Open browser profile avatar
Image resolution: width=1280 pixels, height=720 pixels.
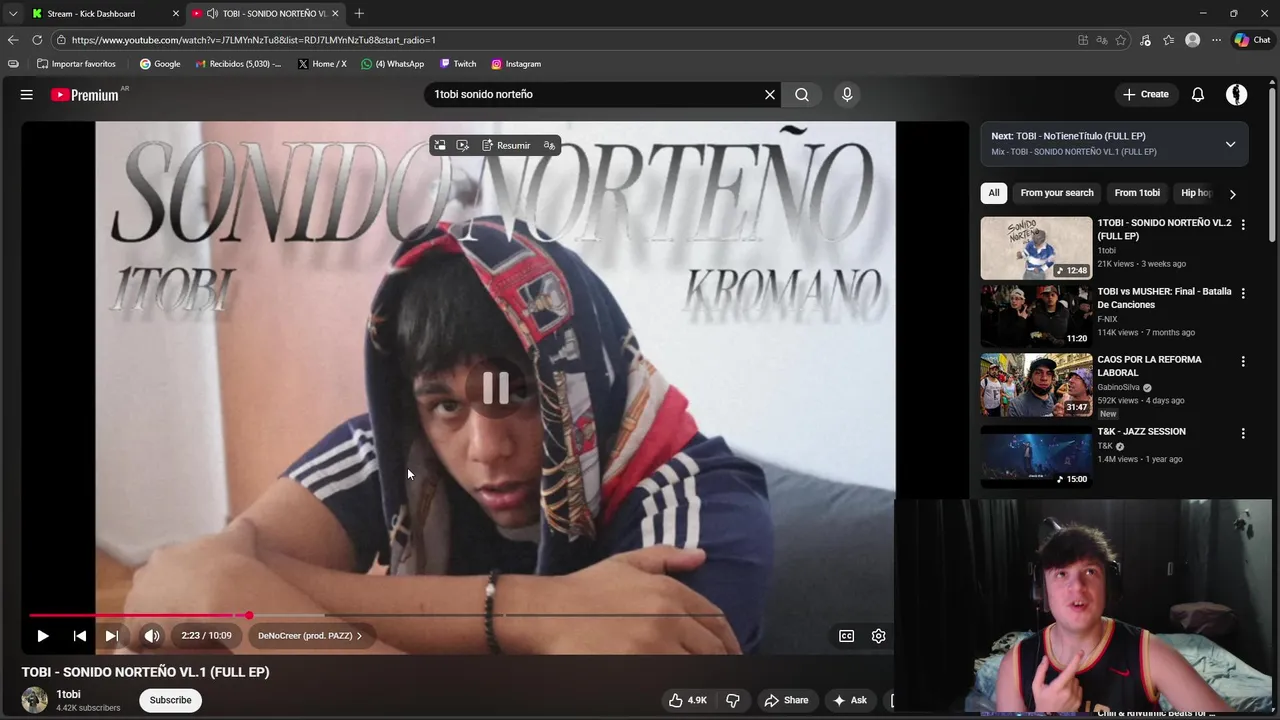[1193, 40]
